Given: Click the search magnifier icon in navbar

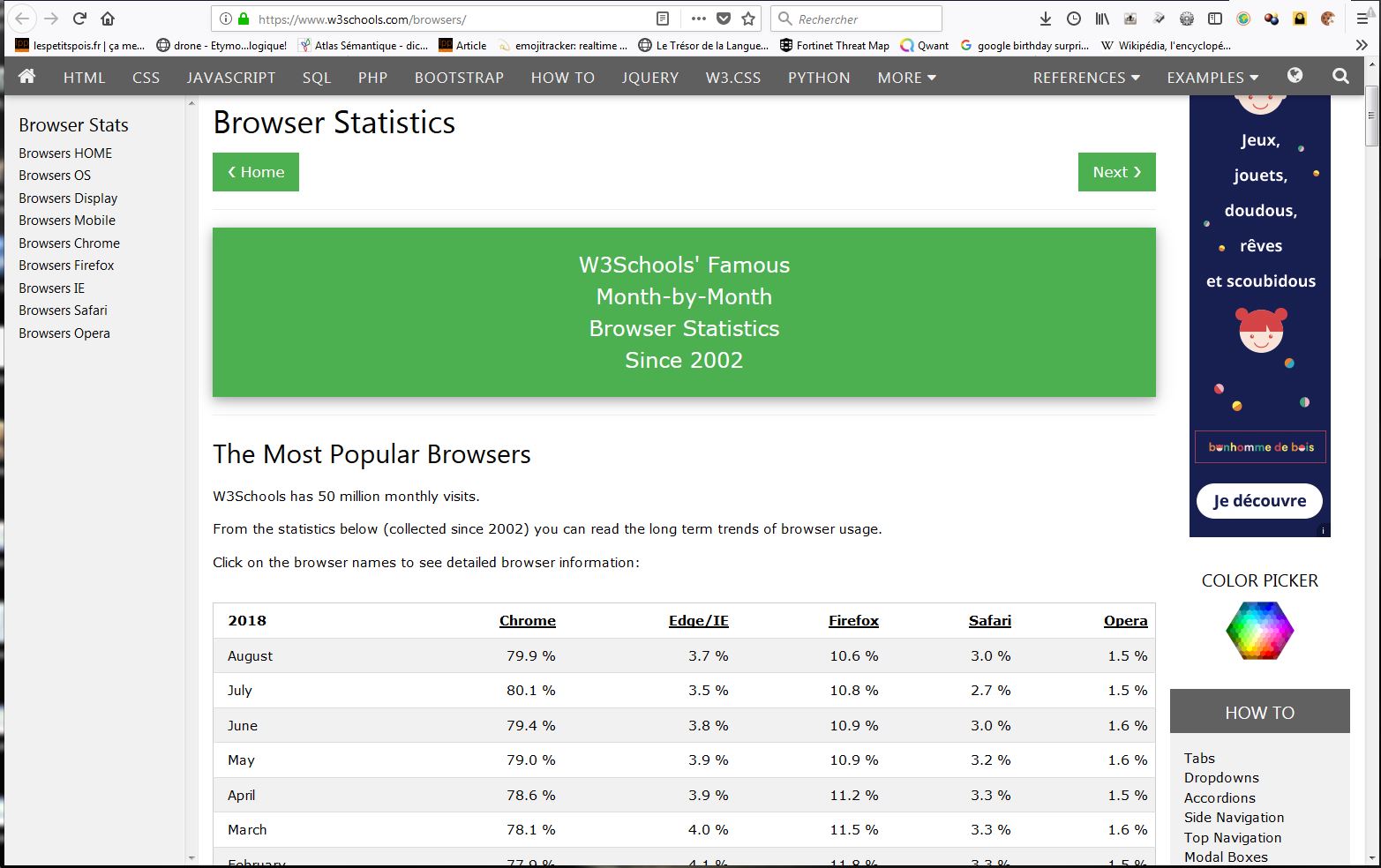Looking at the screenshot, I should point(1340,77).
